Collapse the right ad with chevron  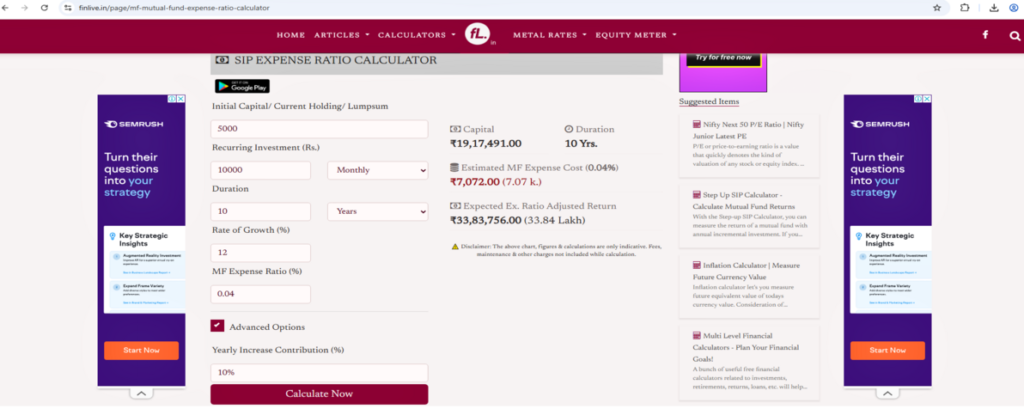click(887, 393)
